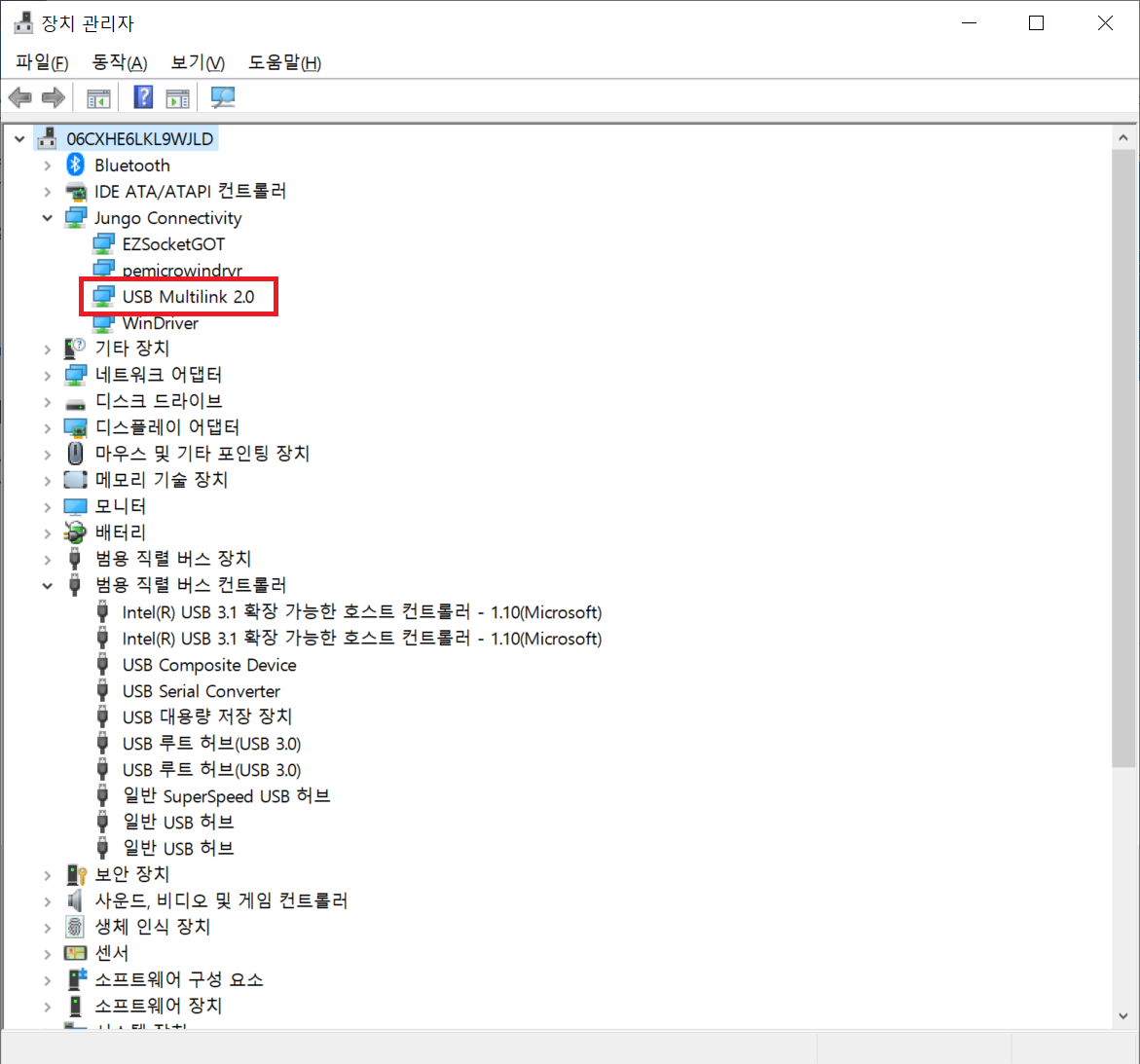Click the scrollbar down arrow

click(1123, 1015)
